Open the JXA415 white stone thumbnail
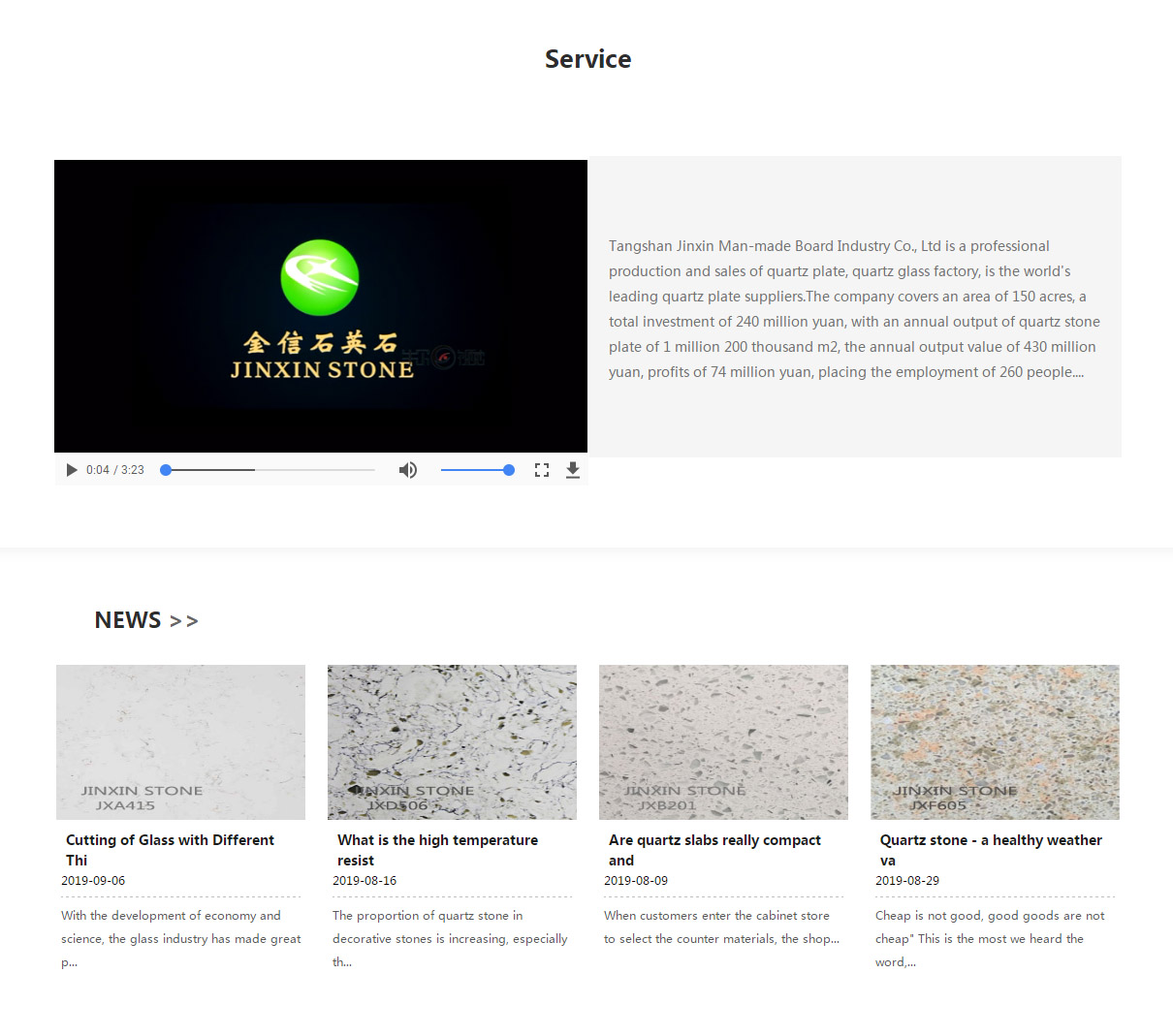The height and width of the screenshot is (1036, 1173). click(x=180, y=742)
